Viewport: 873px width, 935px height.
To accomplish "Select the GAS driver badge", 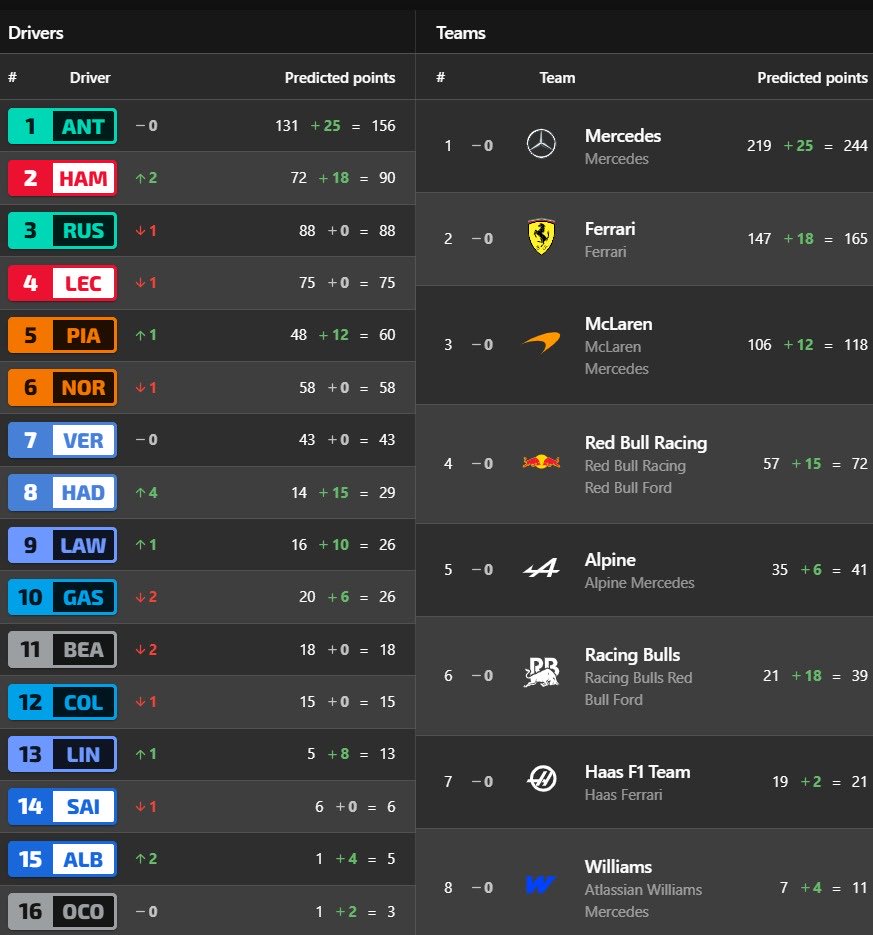I will coord(62,597).
